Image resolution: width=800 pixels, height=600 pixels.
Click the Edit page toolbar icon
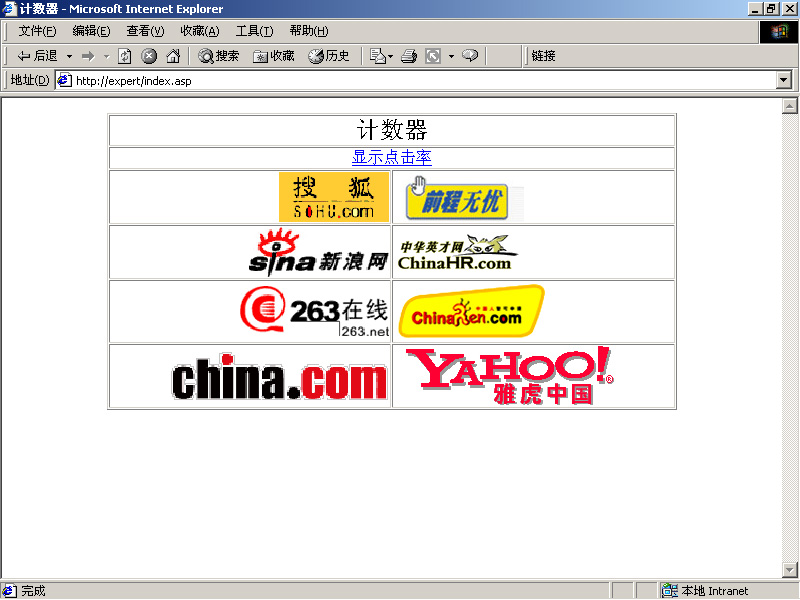[433, 56]
